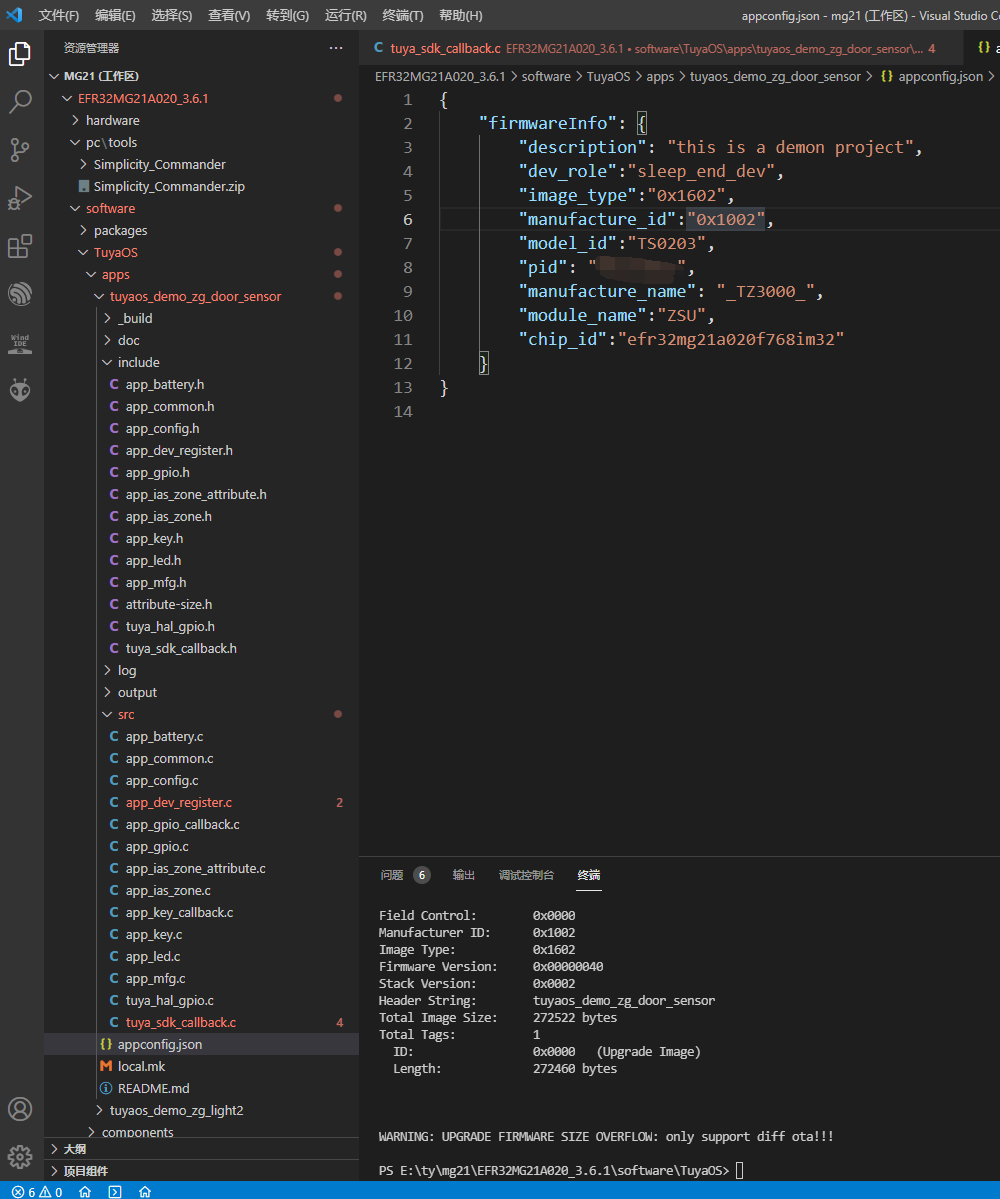Click tuyaos_demo_zg_door_sensor breadcrumb
1000x1199 pixels.
[775, 76]
